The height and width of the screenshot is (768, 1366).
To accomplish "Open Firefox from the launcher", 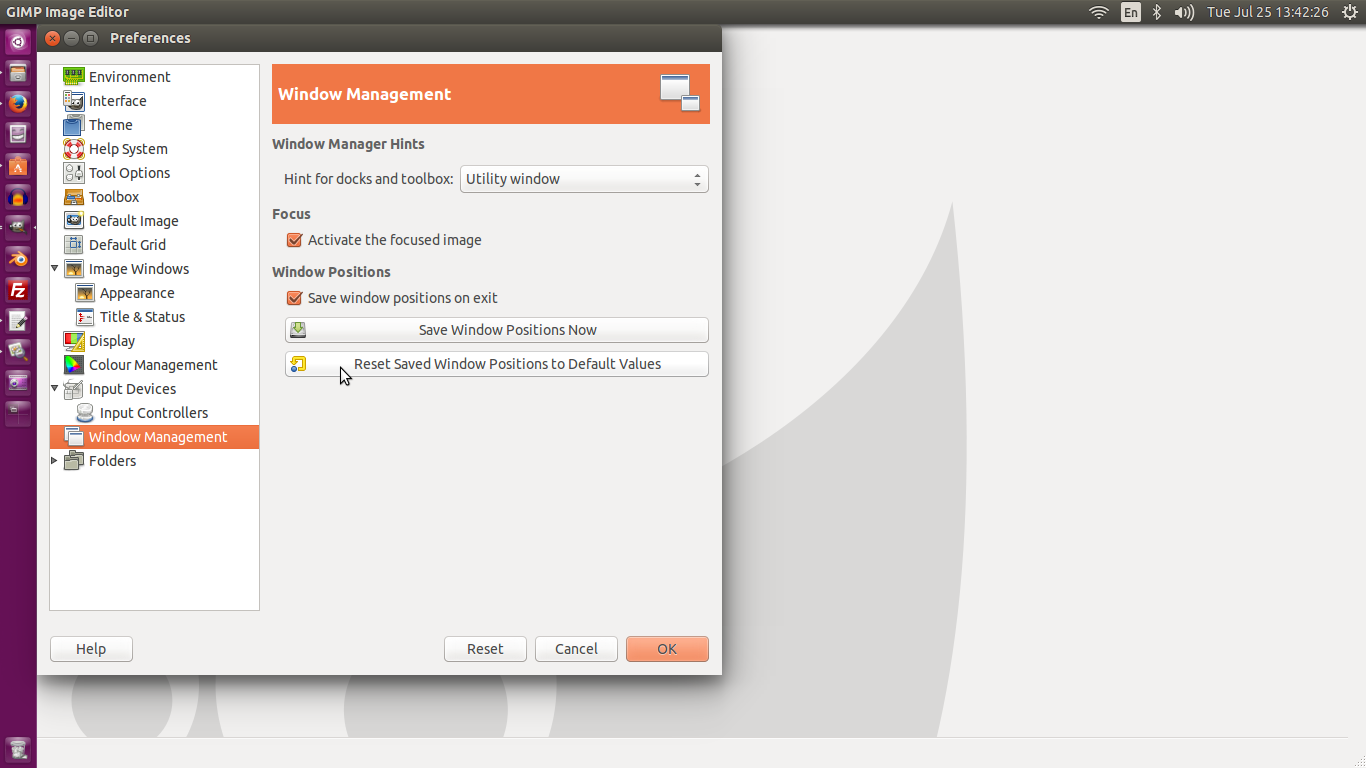I will coord(18,103).
